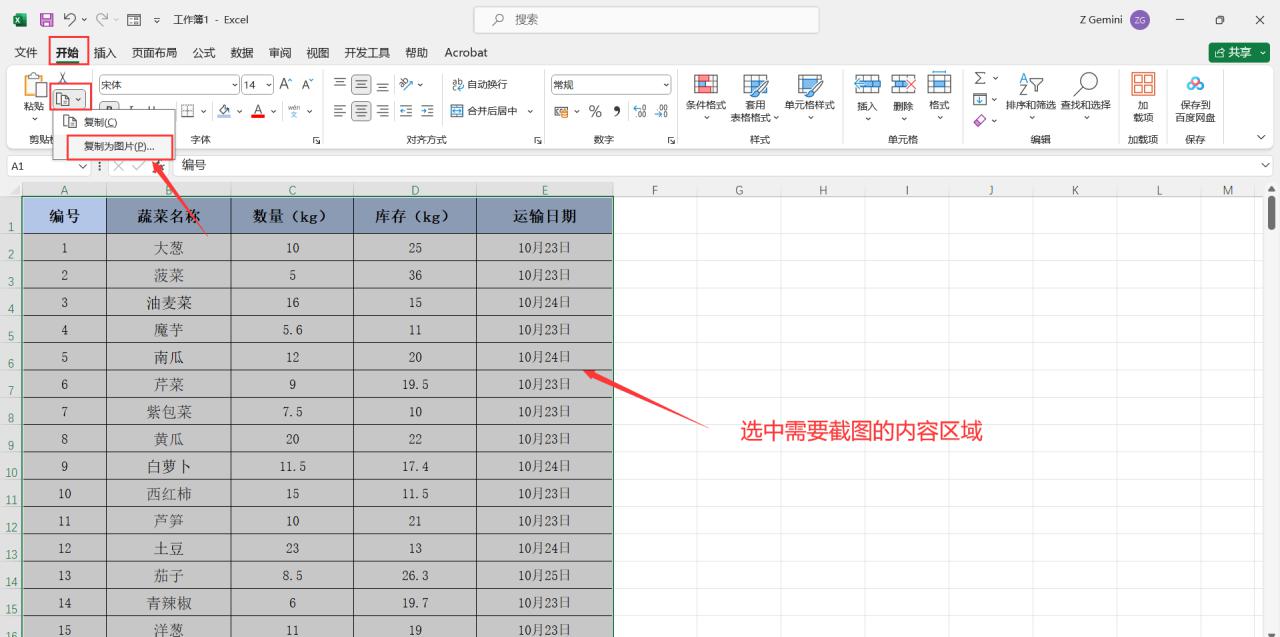Expand the formula bar
The image size is (1280, 637).
click(x=1266, y=166)
